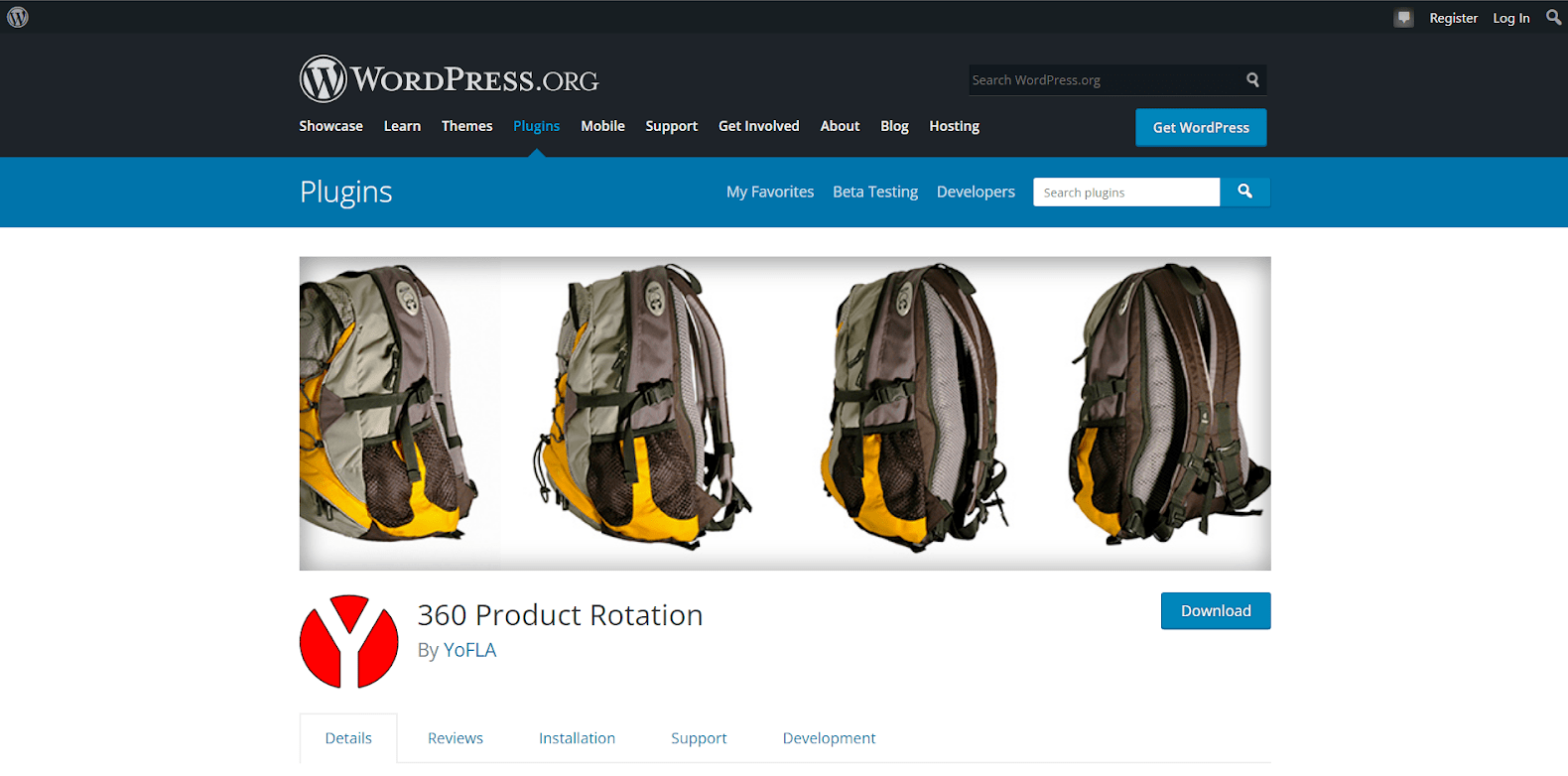Open My Favorites link
This screenshot has height=776, width=1568.
tap(770, 192)
